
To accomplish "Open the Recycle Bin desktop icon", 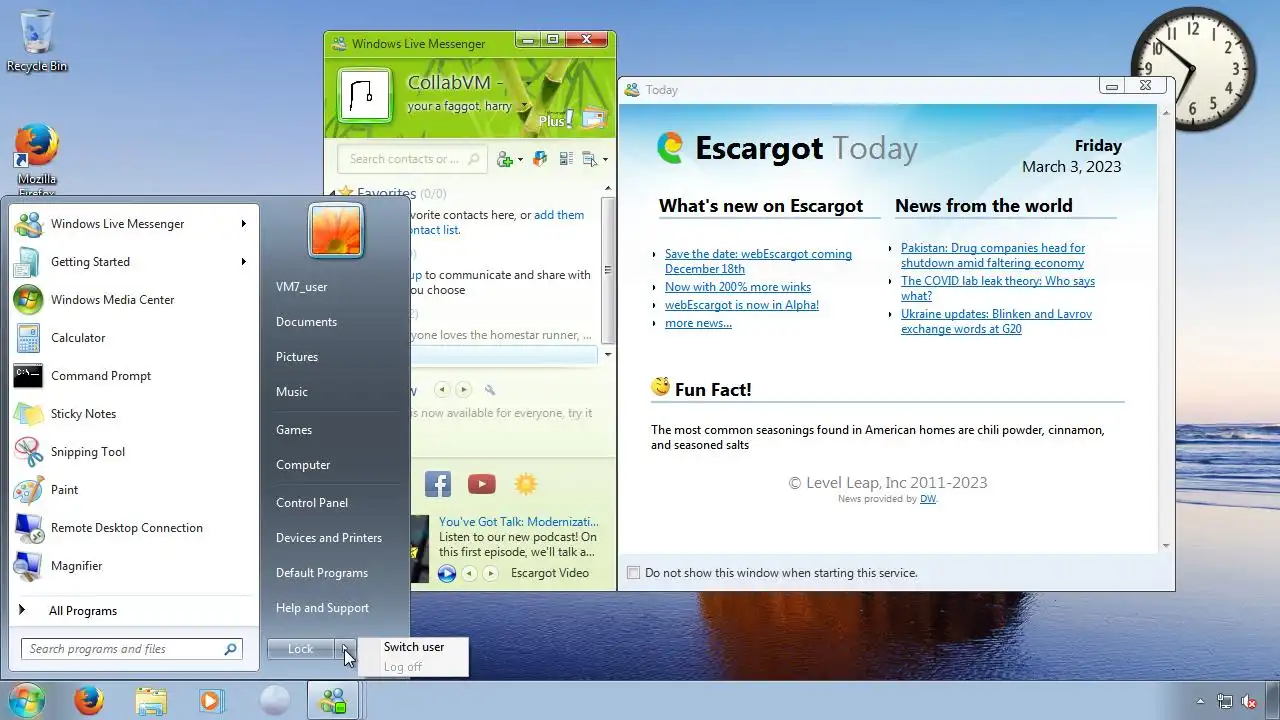I will point(37,40).
